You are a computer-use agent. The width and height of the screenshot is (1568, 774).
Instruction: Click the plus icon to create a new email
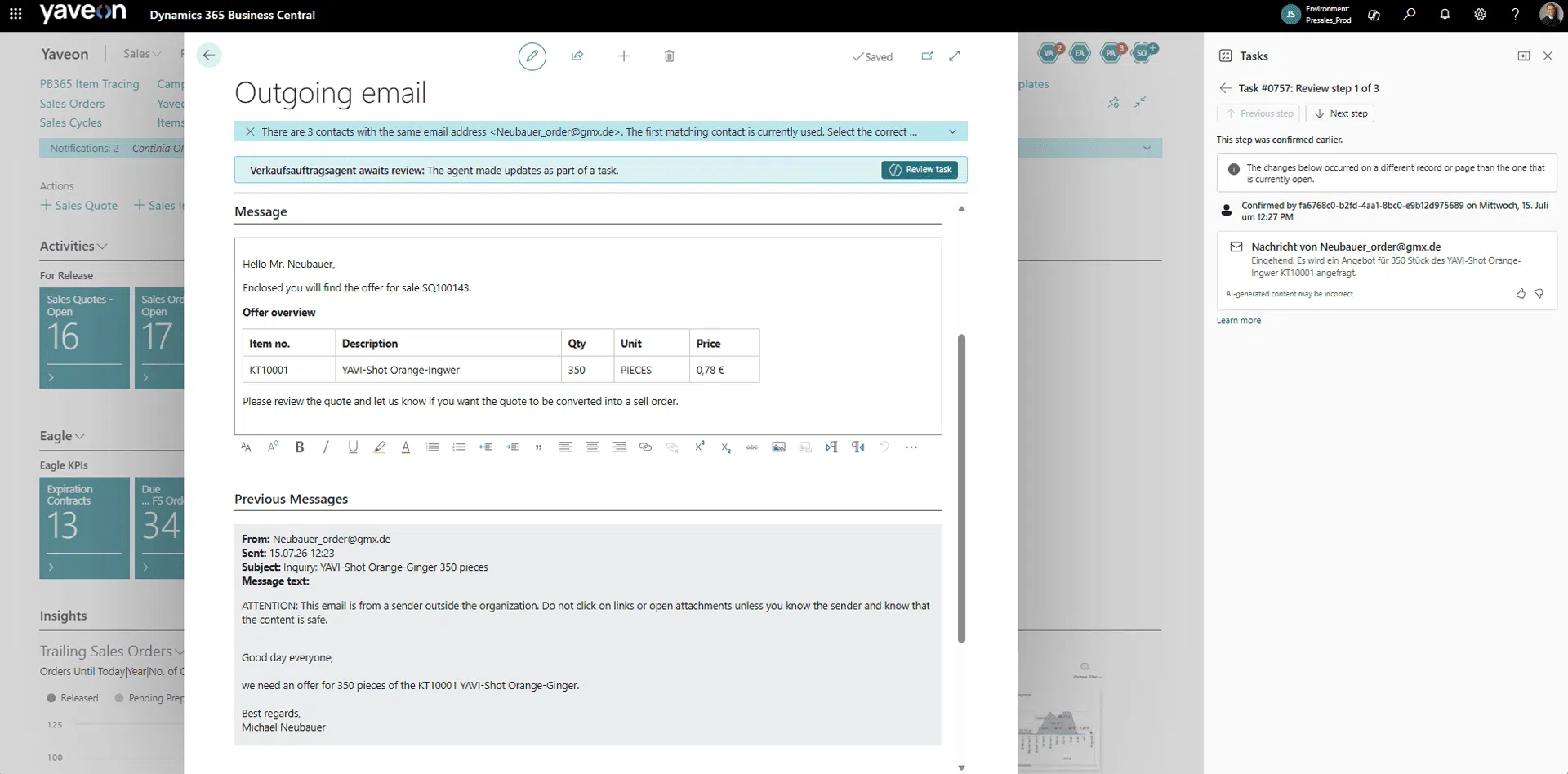(x=624, y=56)
